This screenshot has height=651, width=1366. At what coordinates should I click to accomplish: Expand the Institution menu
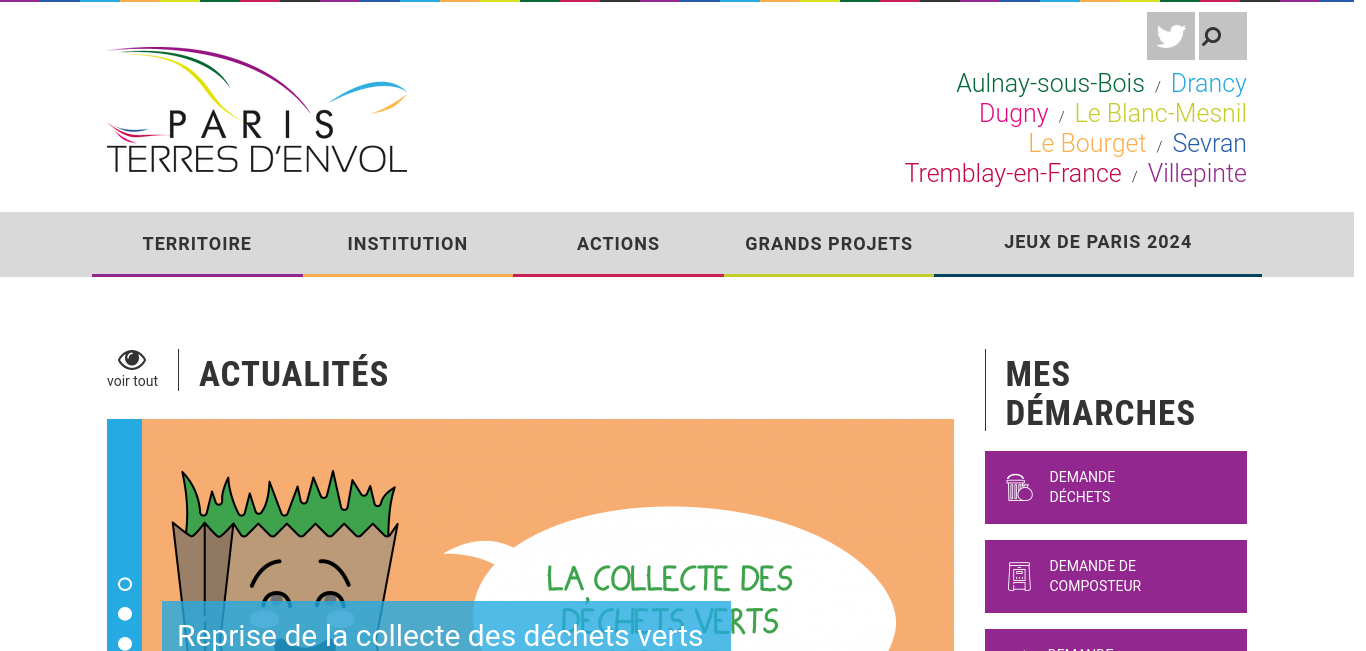tap(408, 244)
